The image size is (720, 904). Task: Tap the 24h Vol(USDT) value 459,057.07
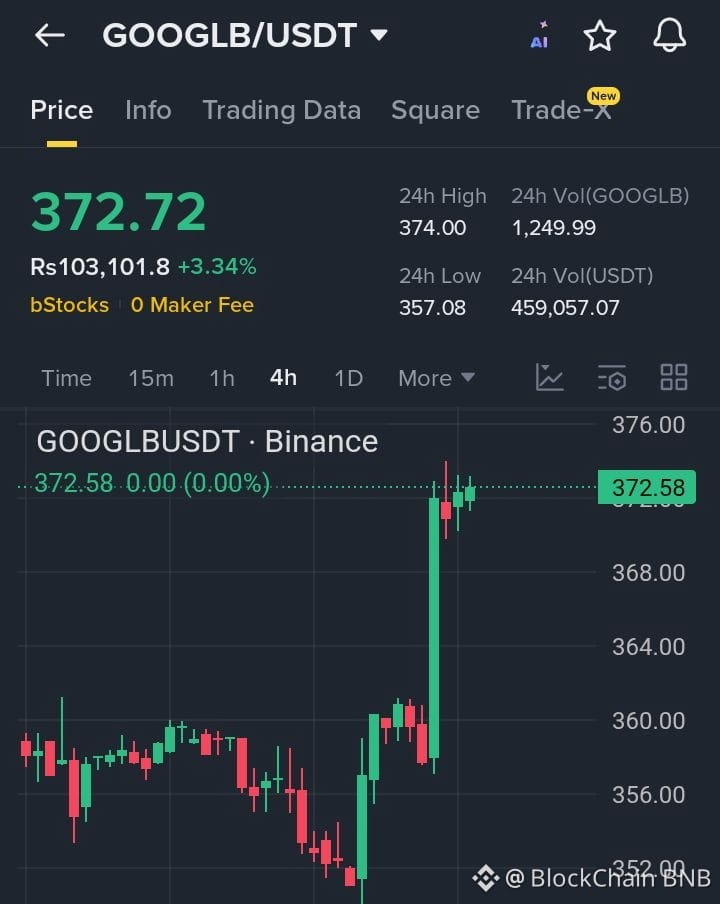(565, 308)
